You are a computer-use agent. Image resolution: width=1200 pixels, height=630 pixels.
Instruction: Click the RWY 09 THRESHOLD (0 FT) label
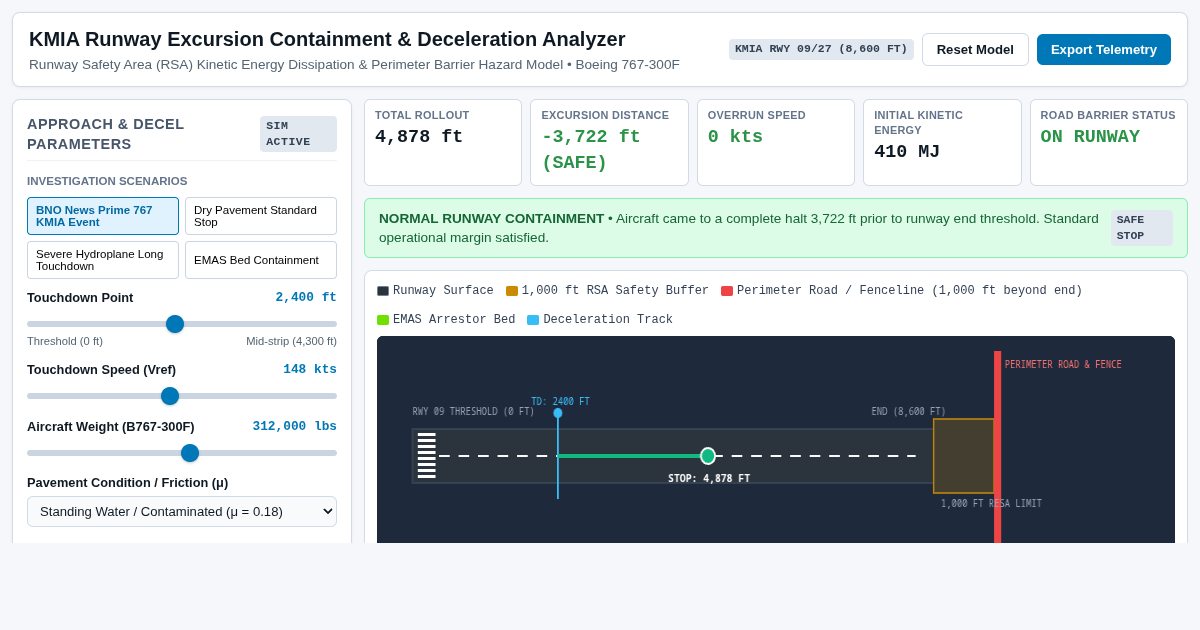[x=473, y=412]
